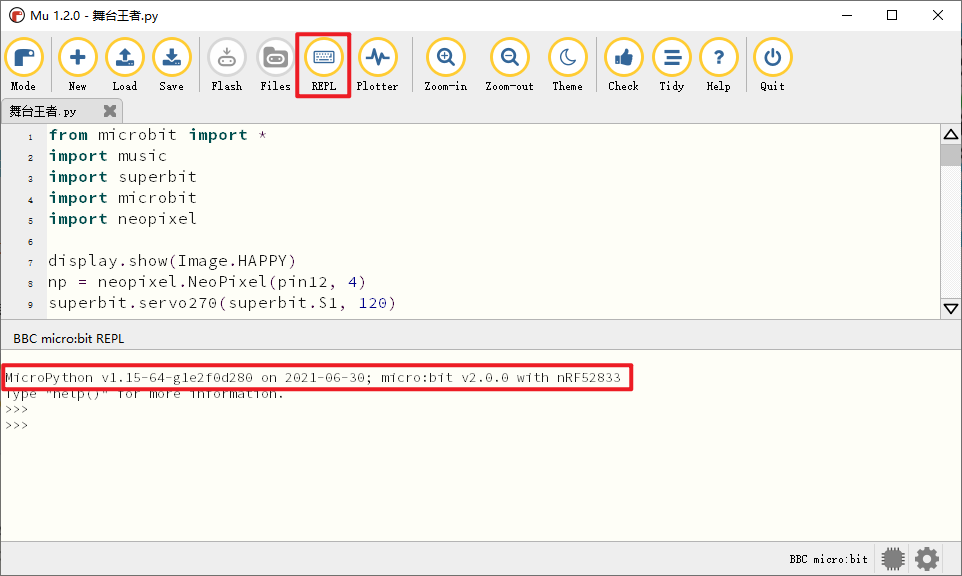Click the editor vertical scrollbar thumb
This screenshot has height=576, width=962.
pyautogui.click(x=951, y=155)
